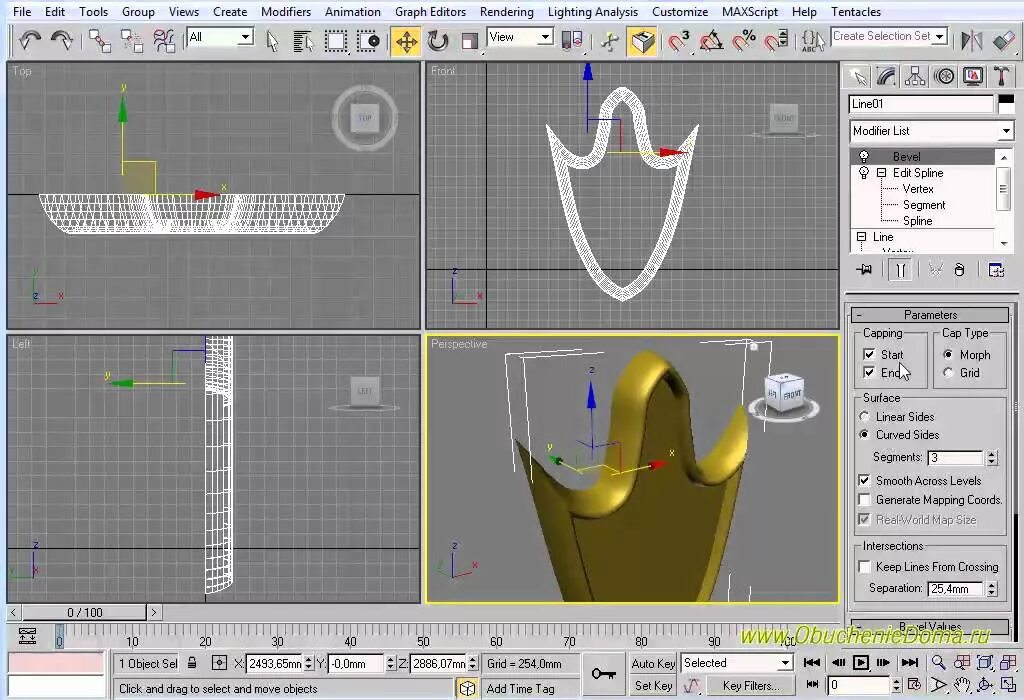
Task: Open the Modify command panel tab
Action: tap(886, 76)
